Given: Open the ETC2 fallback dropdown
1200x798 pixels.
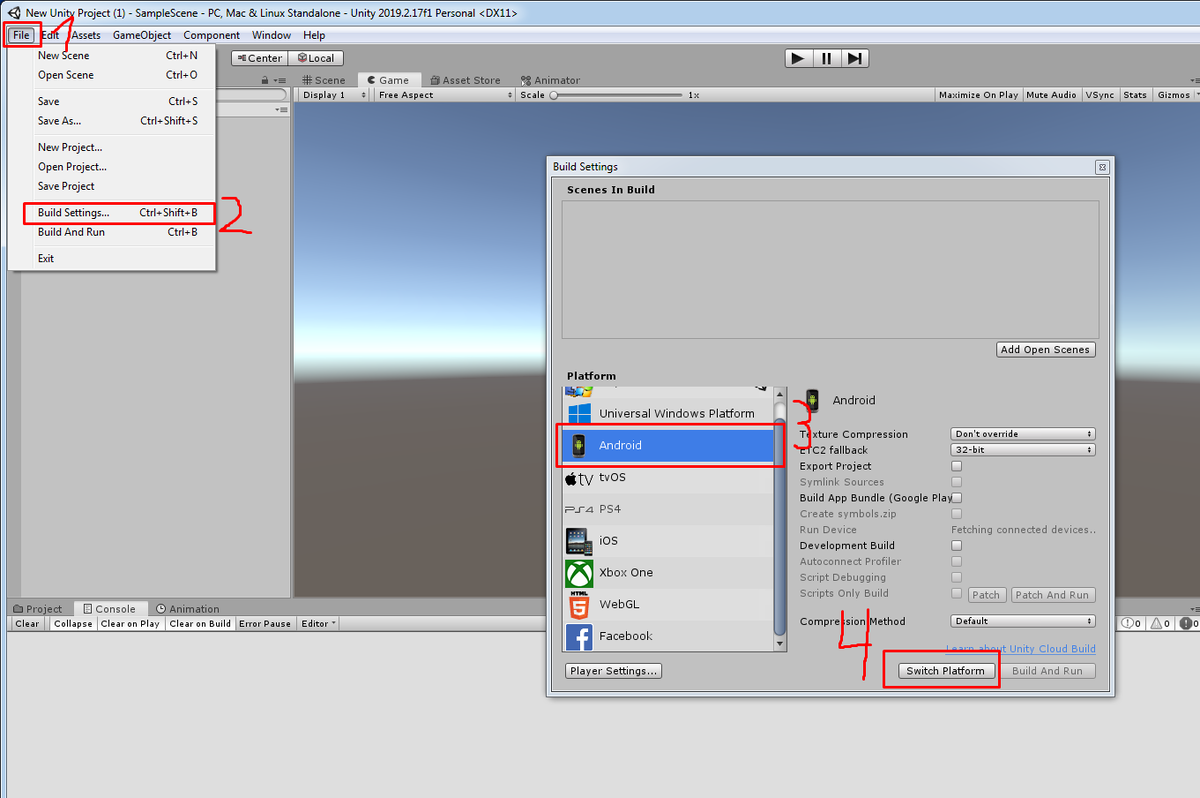Looking at the screenshot, I should [1022, 450].
